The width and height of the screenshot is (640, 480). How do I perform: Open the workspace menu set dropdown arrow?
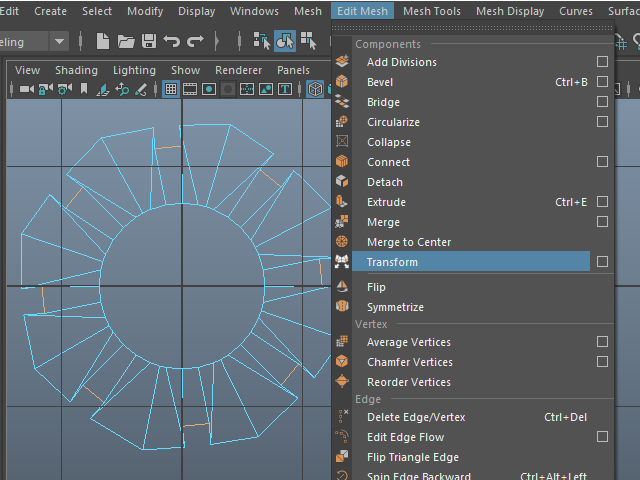click(59, 41)
